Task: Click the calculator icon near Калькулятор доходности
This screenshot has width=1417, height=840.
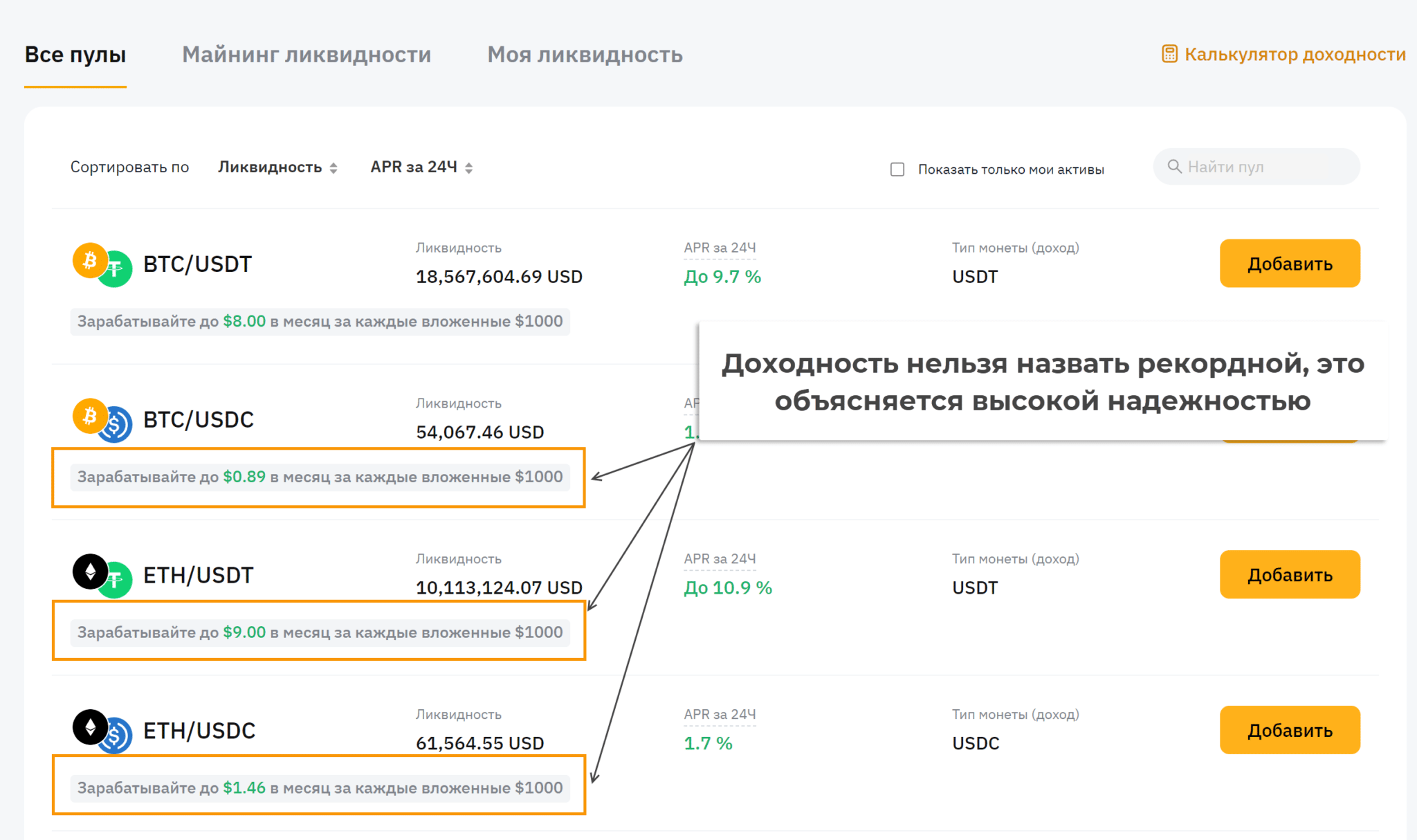Action: pyautogui.click(x=1169, y=54)
